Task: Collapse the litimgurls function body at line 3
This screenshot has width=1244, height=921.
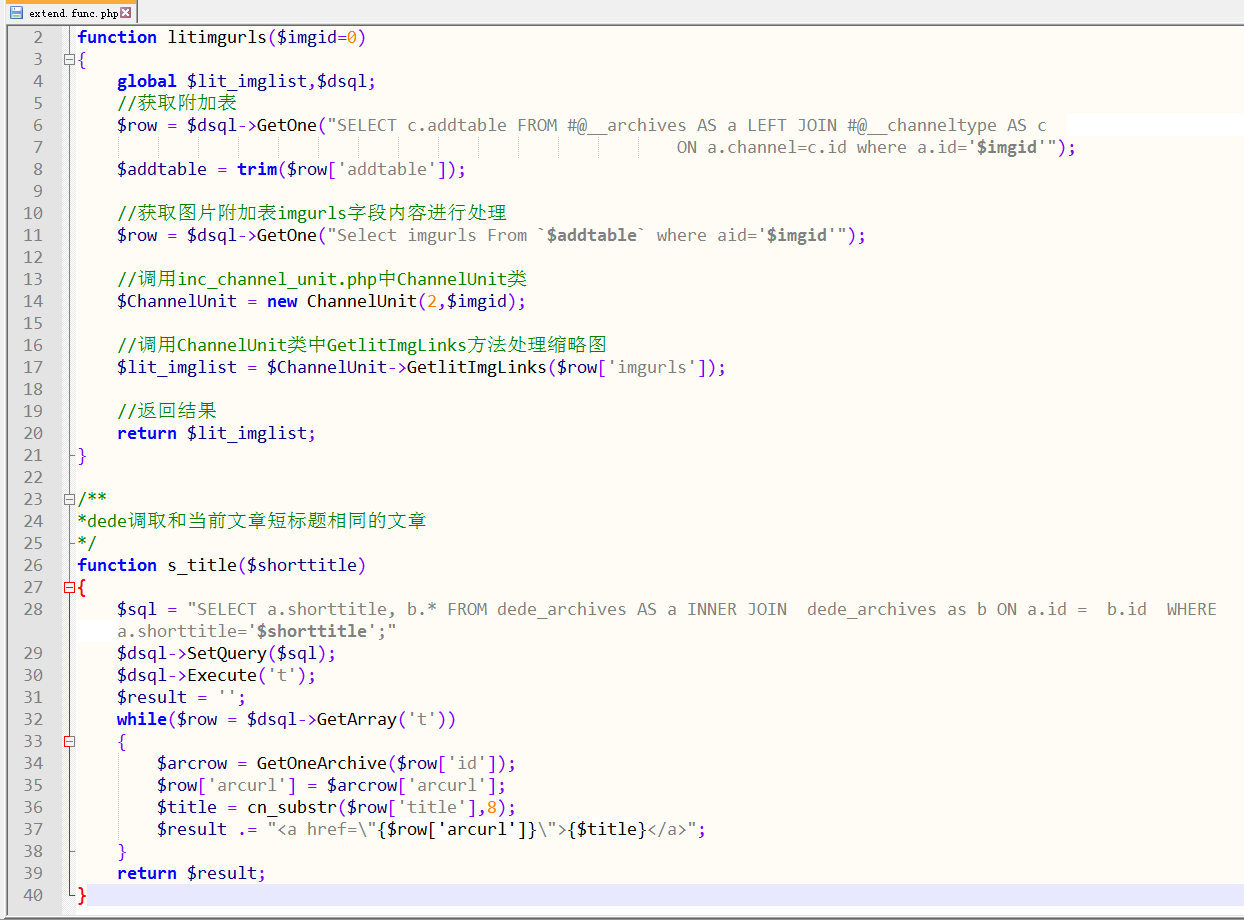Action: point(69,59)
